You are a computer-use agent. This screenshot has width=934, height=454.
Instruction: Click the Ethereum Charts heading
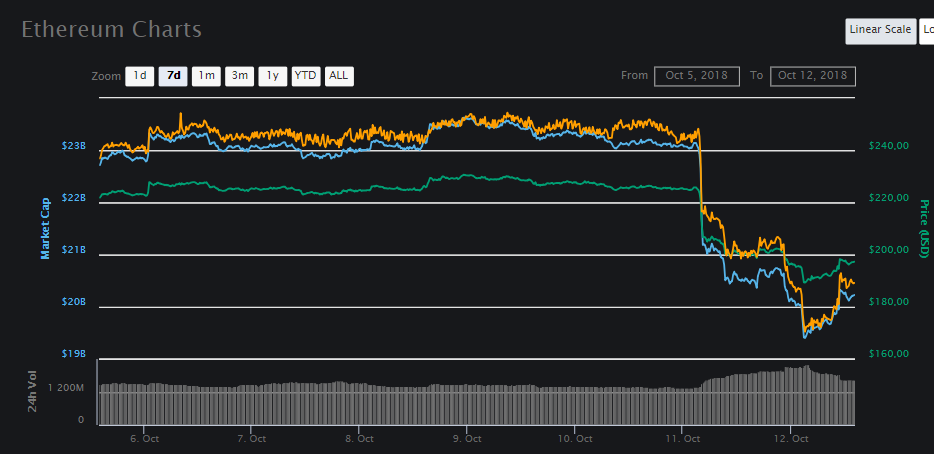[111, 29]
